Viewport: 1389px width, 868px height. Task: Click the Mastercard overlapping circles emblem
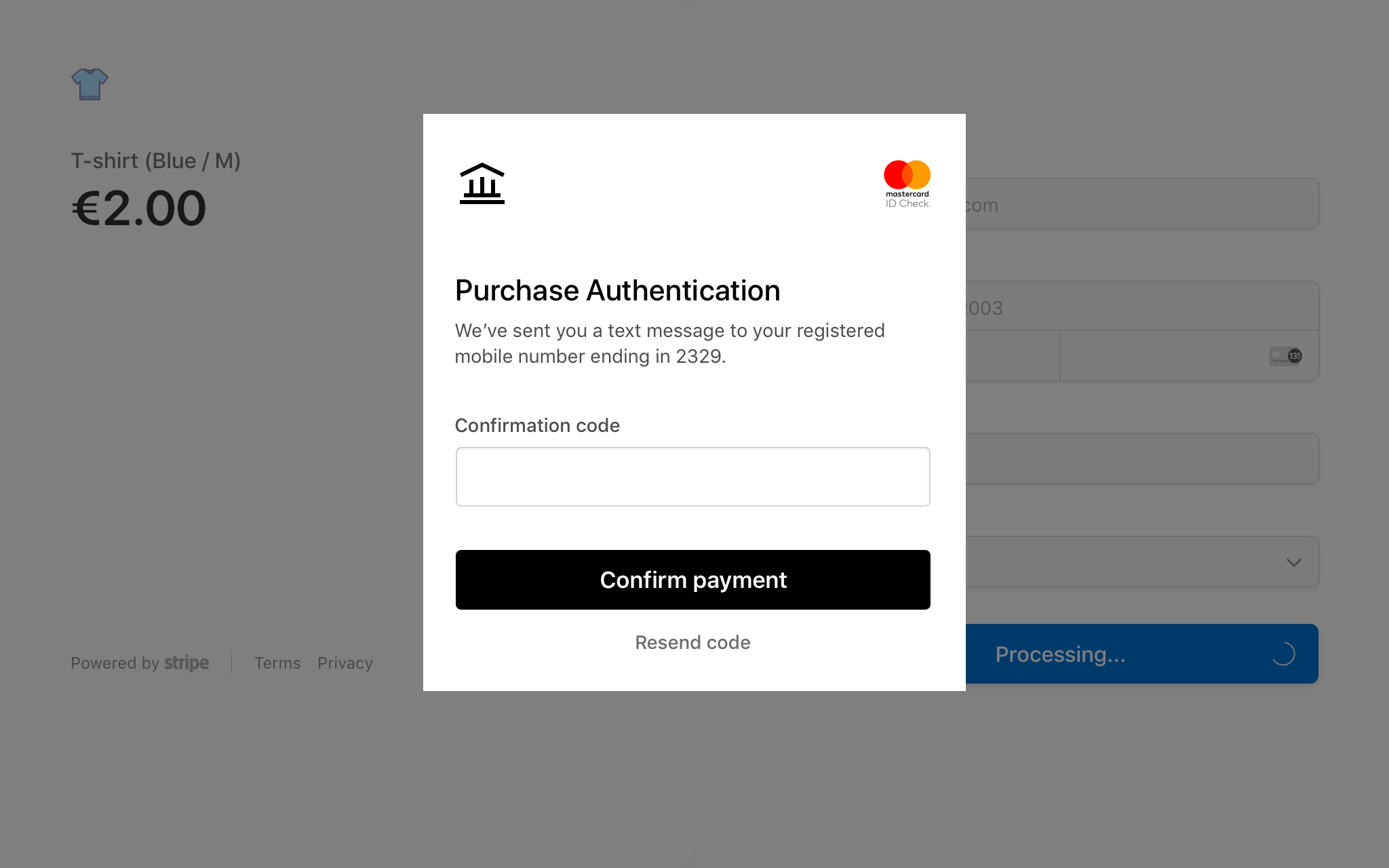pyautogui.click(x=907, y=175)
